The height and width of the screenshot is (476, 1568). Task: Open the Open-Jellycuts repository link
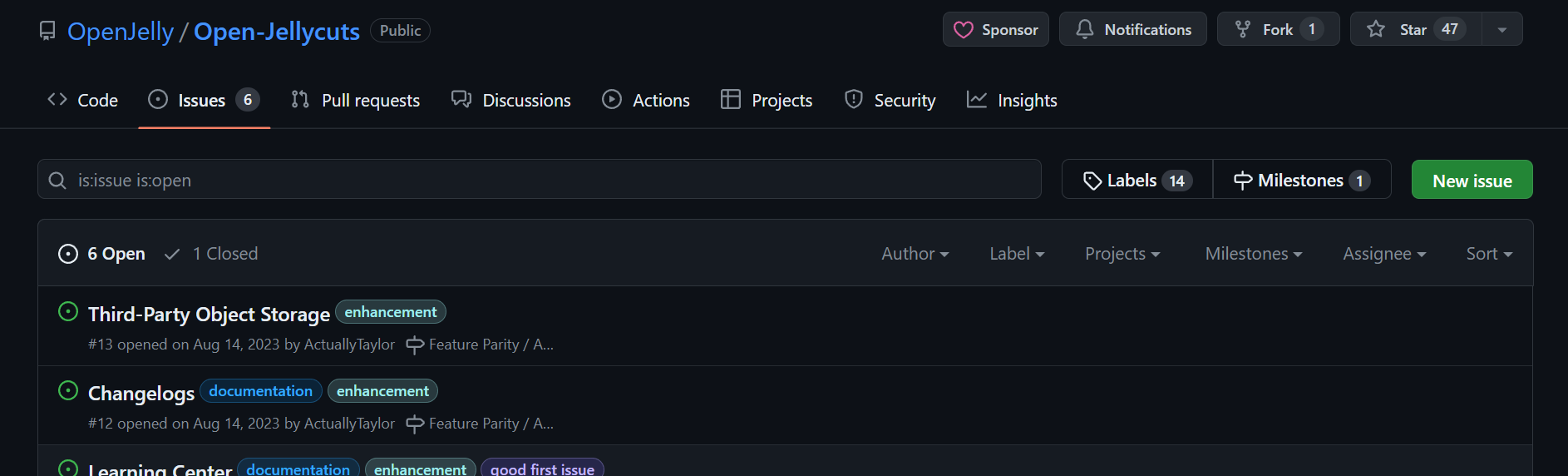point(277,32)
